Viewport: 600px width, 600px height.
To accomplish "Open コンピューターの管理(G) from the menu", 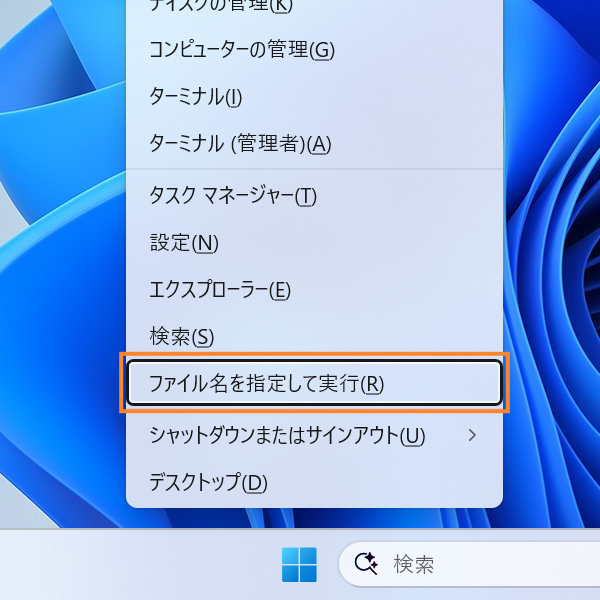I will [314, 50].
